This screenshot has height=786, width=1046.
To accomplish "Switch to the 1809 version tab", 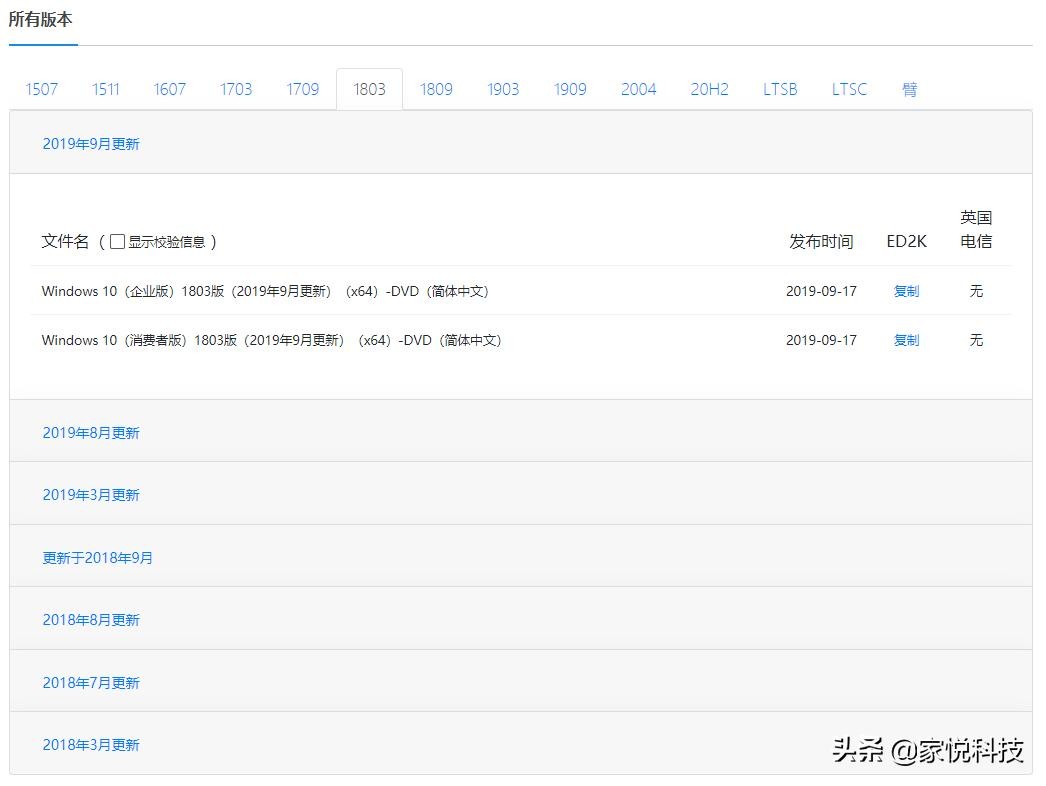I will 436,89.
